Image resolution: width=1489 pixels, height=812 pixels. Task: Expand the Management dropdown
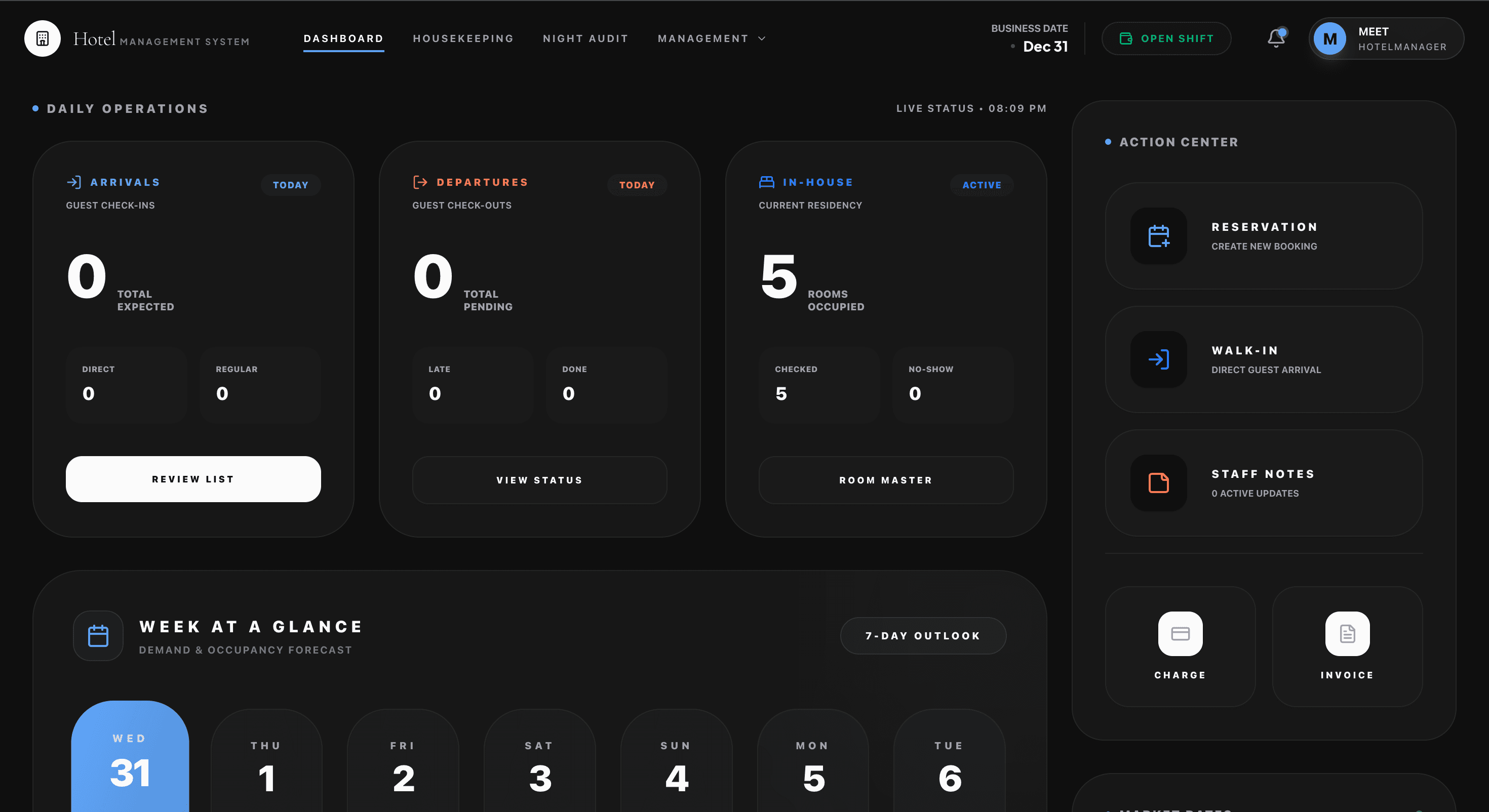pyautogui.click(x=712, y=38)
